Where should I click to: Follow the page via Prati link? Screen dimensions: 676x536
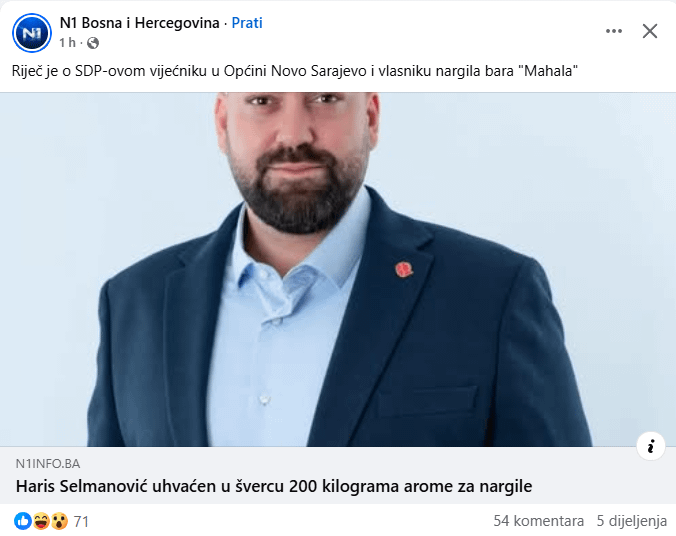coord(247,23)
